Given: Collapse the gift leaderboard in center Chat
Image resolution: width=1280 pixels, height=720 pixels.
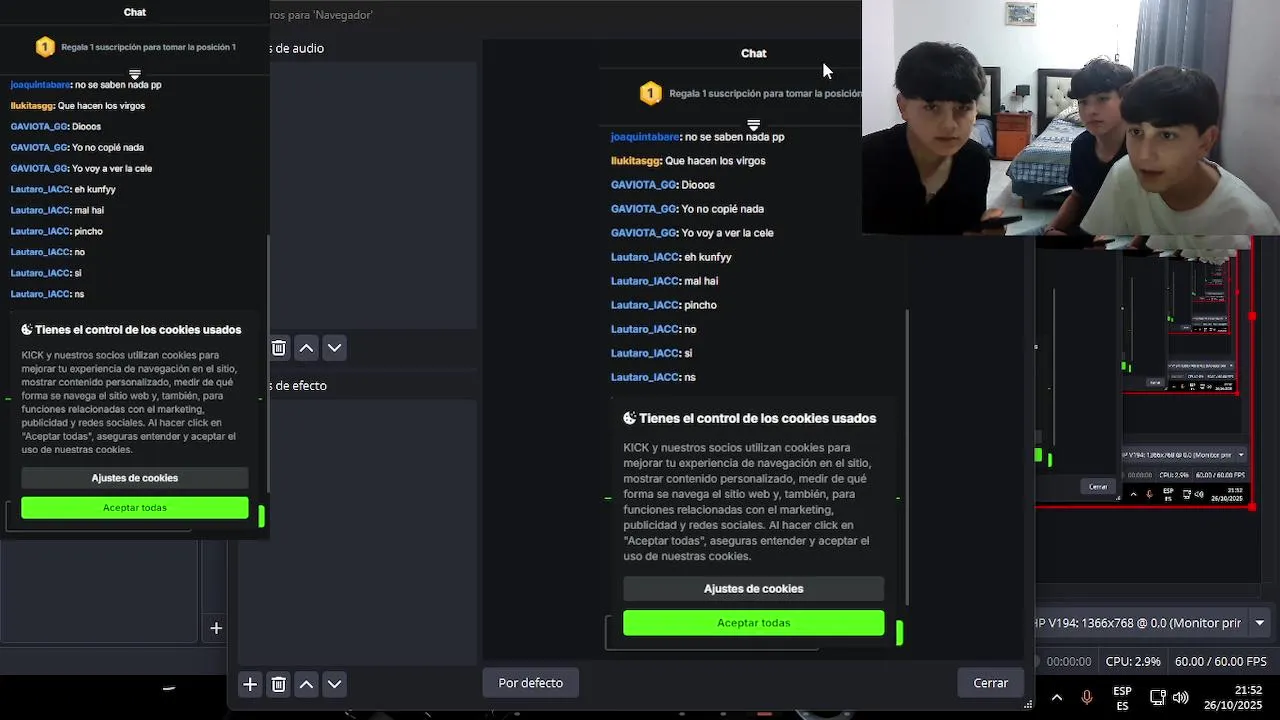Looking at the screenshot, I should (x=754, y=125).
